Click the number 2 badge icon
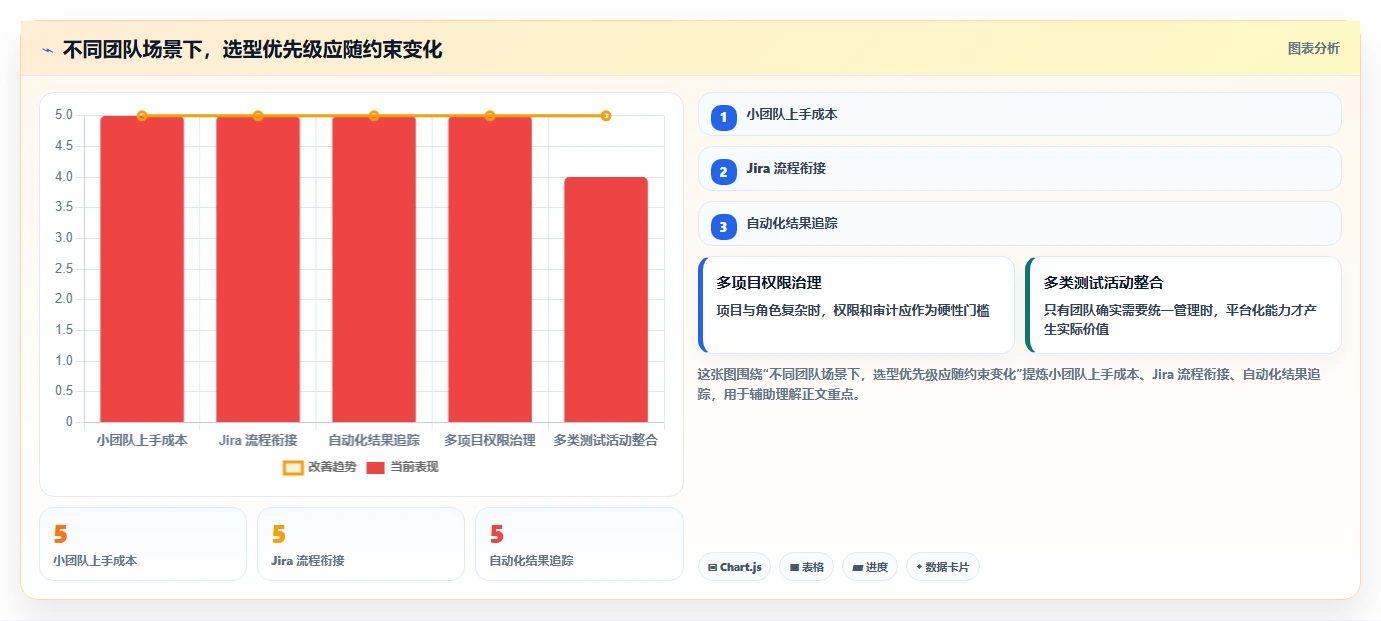 724,172
